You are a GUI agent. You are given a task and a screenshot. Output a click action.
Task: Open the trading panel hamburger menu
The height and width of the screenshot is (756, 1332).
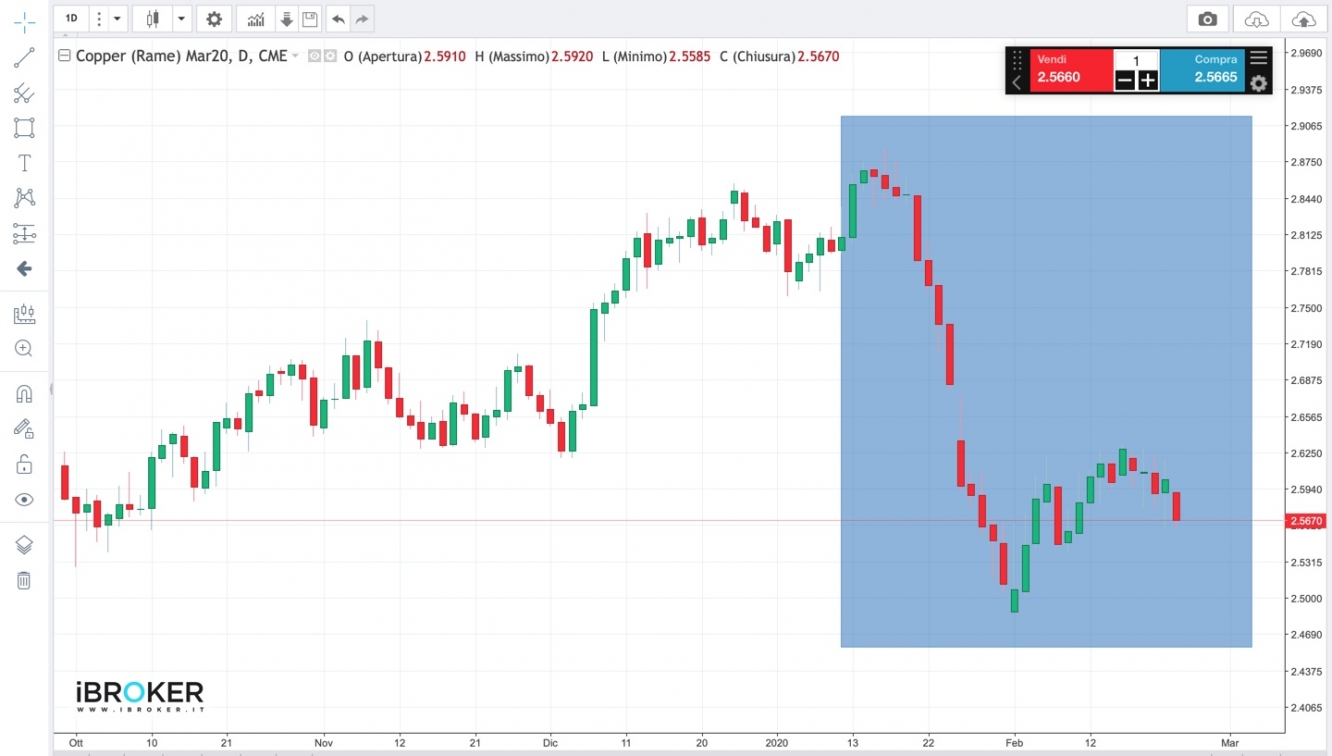(1259, 58)
